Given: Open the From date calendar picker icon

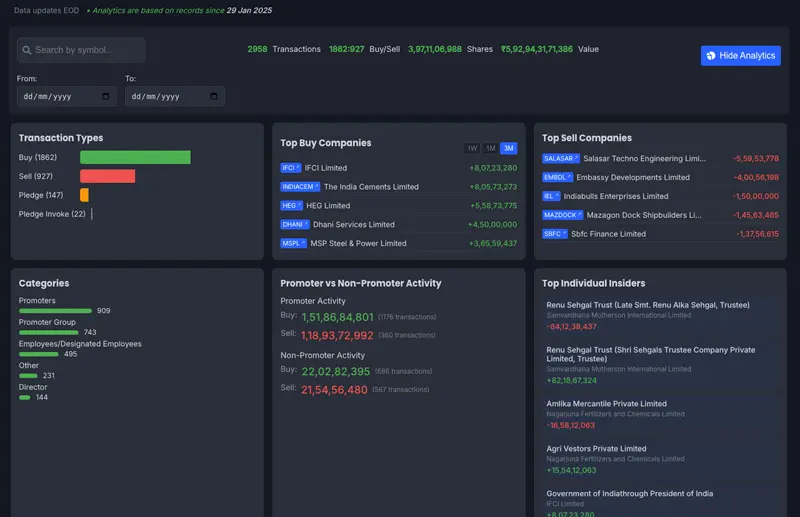Looking at the screenshot, I should click(x=106, y=96).
